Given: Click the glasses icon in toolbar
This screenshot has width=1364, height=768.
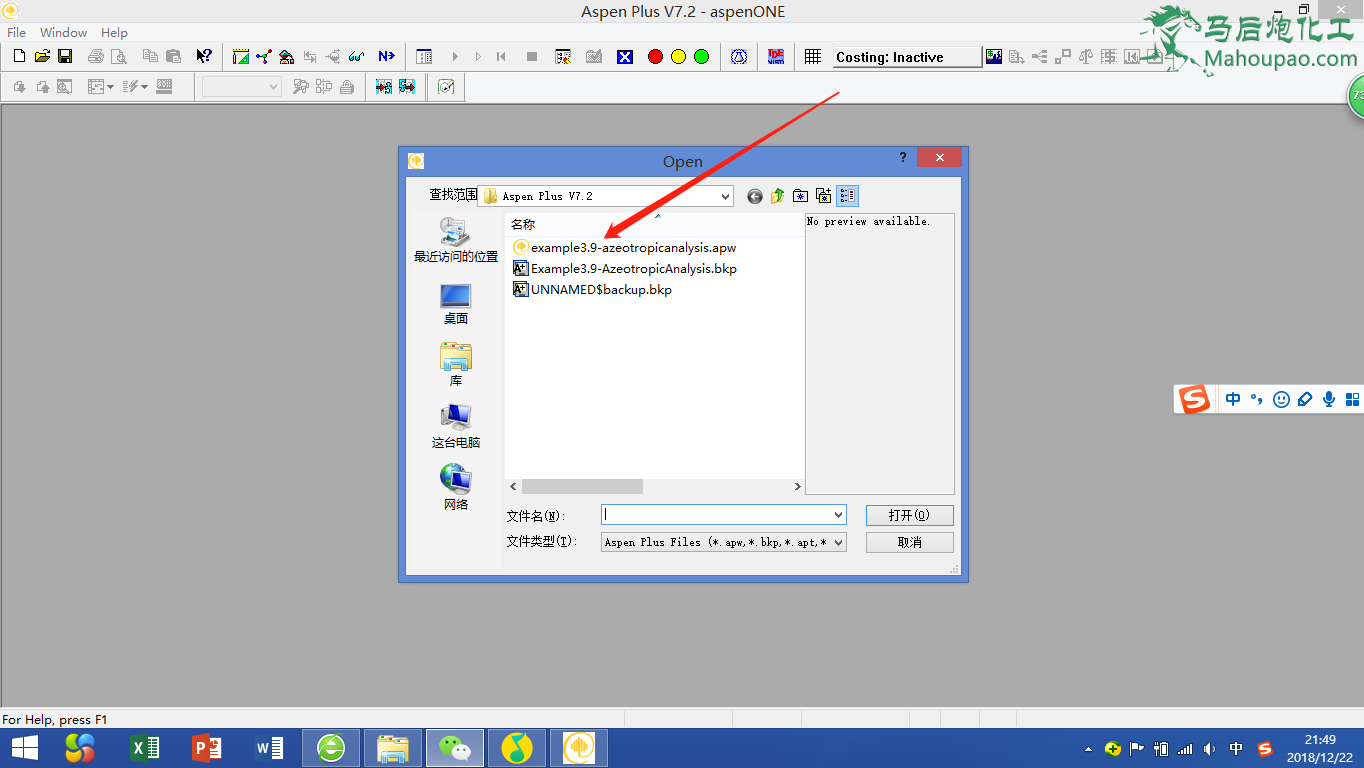Looking at the screenshot, I should (x=356, y=57).
